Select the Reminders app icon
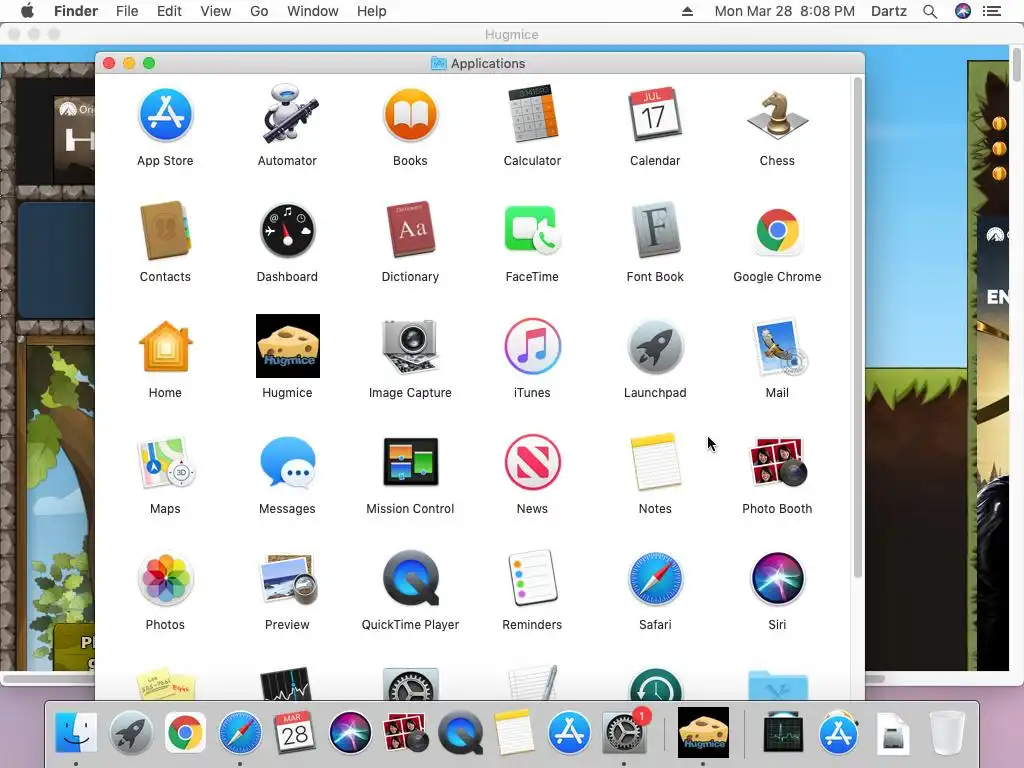The image size is (1024, 768). (532, 578)
